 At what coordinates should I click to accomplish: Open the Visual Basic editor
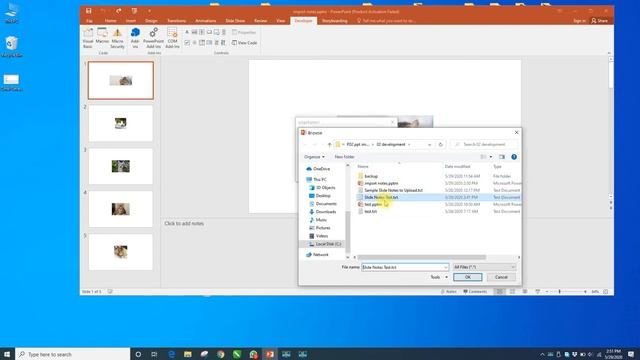pos(88,38)
